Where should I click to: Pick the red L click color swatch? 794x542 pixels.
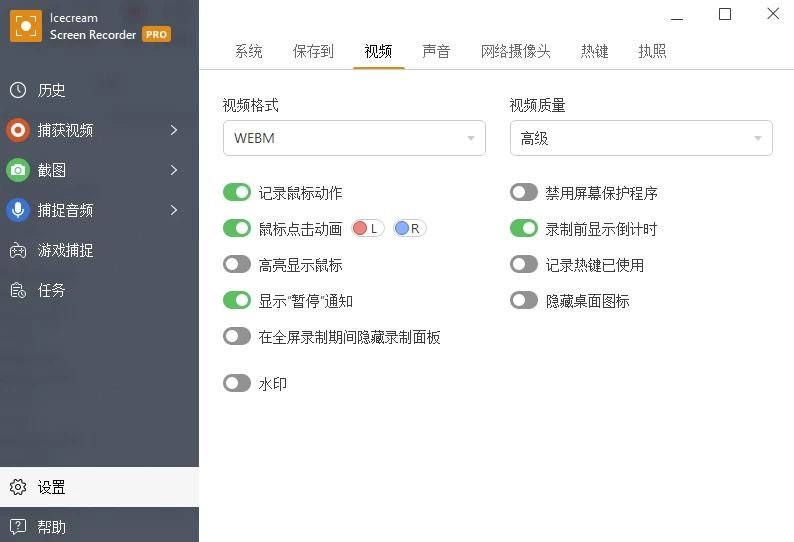click(361, 229)
